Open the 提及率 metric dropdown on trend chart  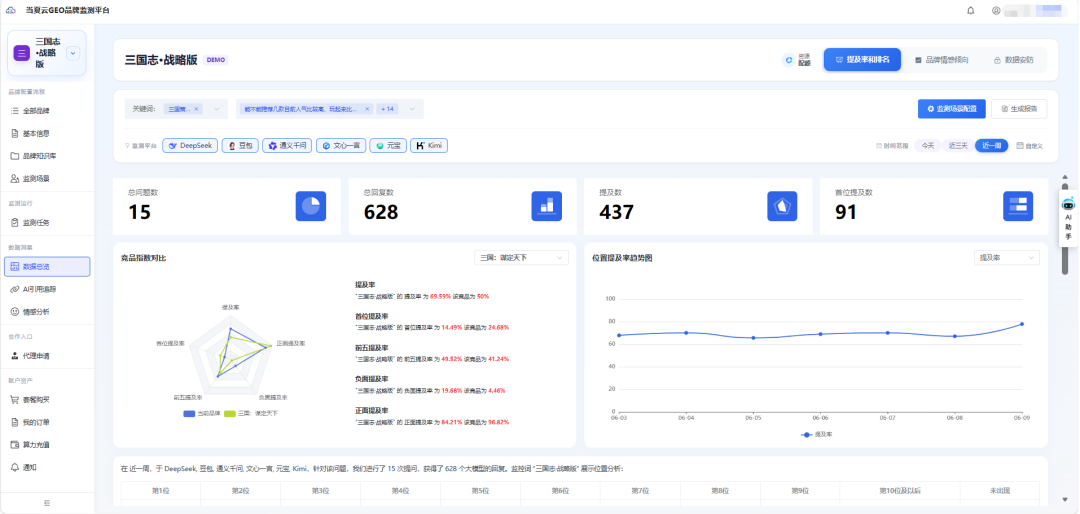click(1006, 258)
